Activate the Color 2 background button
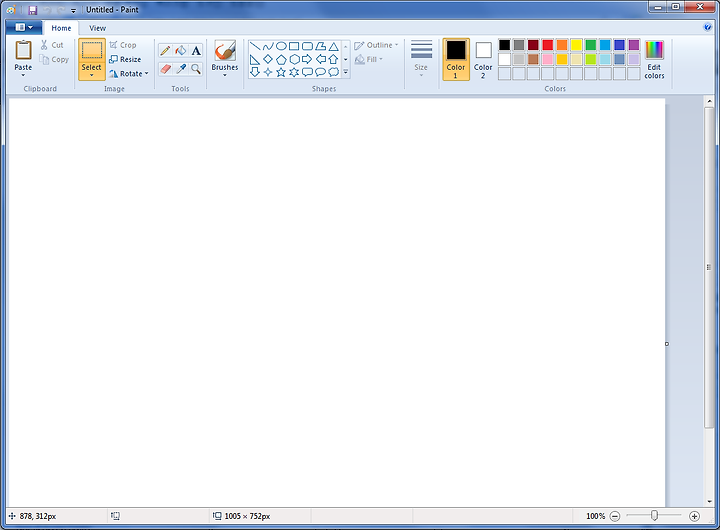Screen dimensions: 720x530 tap(483, 59)
